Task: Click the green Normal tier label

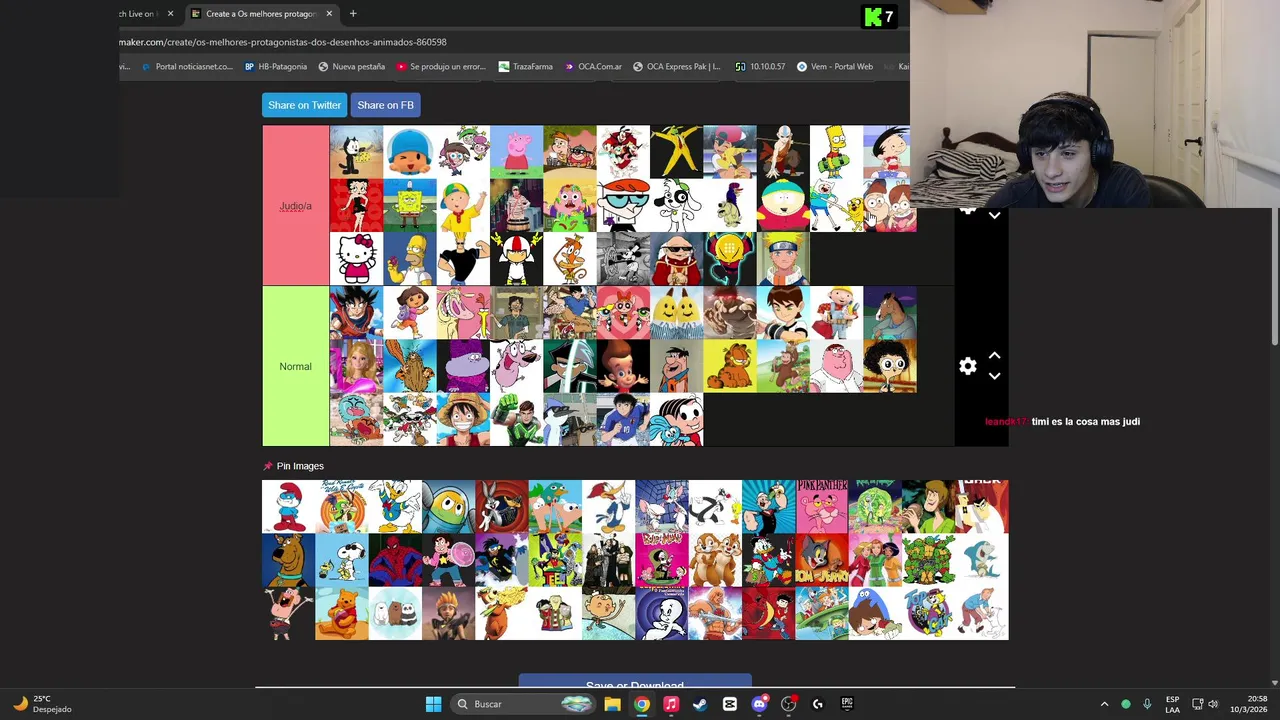Action: pos(295,366)
